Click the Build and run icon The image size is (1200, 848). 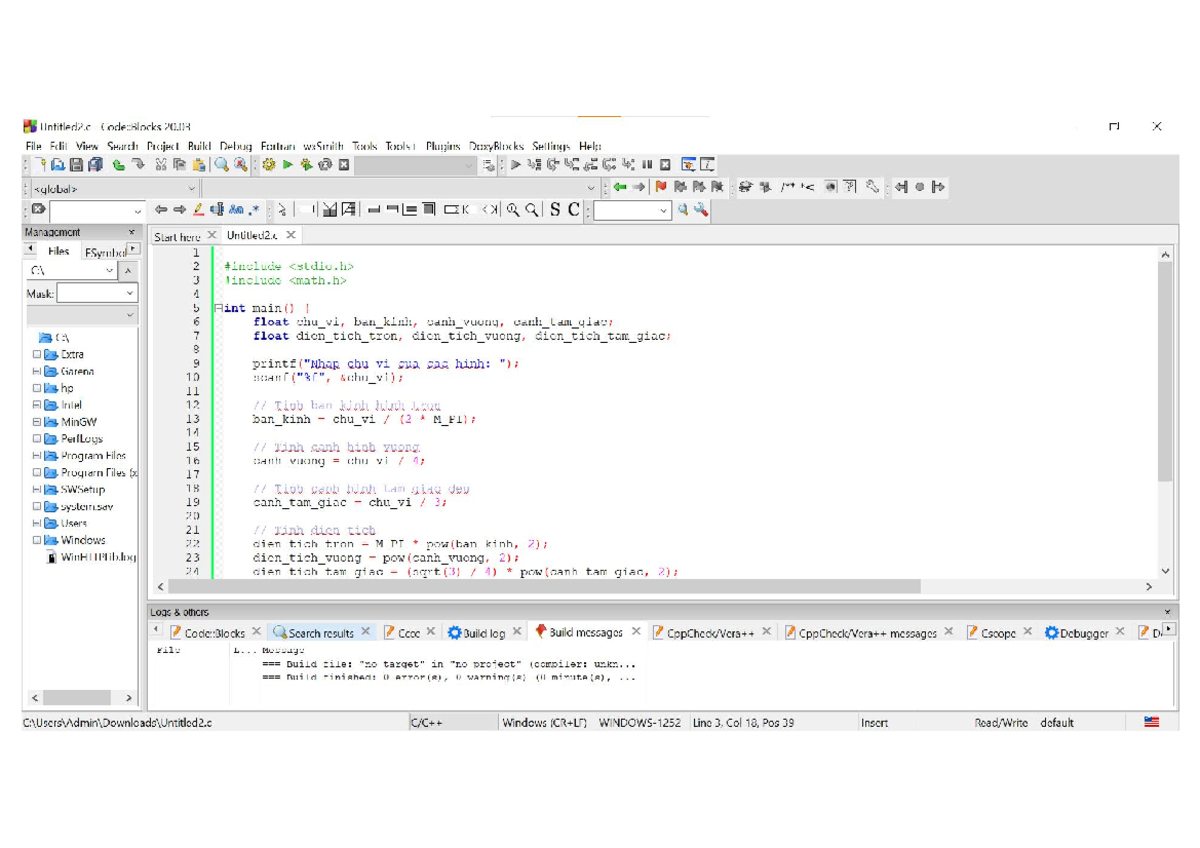305,164
